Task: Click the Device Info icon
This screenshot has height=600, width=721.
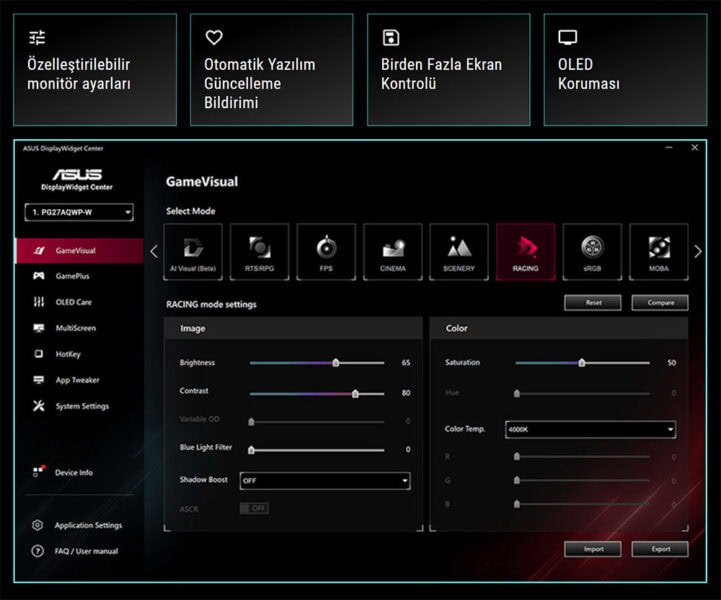Action: pyautogui.click(x=39, y=471)
